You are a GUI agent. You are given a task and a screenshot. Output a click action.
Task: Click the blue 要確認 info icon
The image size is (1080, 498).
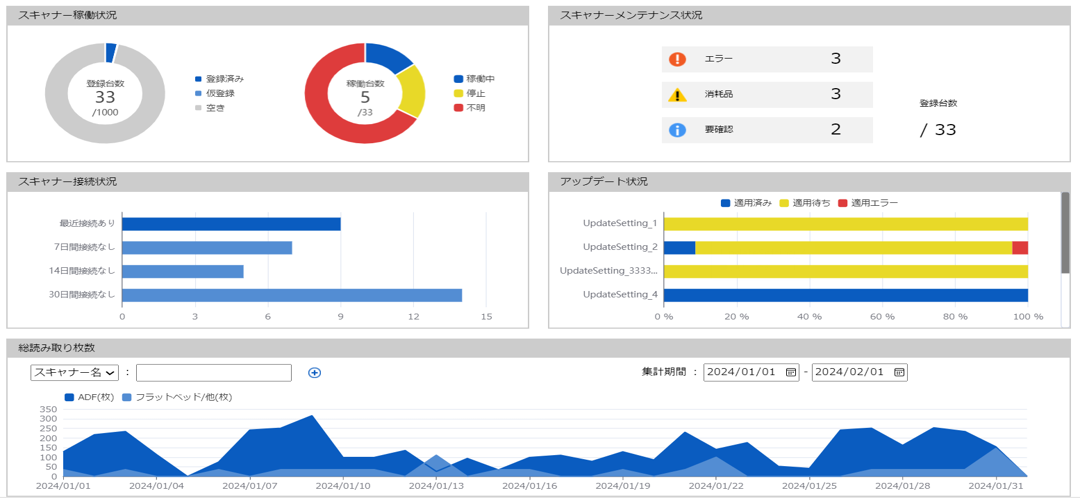(x=678, y=130)
